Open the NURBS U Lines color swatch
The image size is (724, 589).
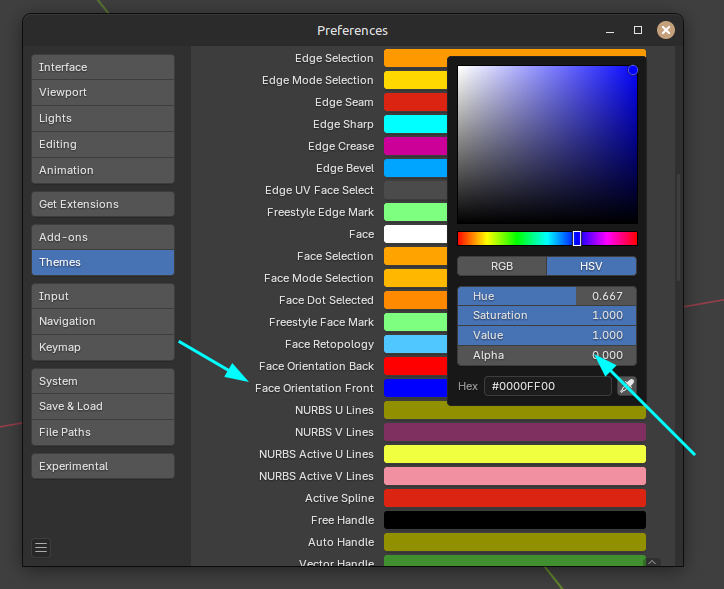(514, 410)
